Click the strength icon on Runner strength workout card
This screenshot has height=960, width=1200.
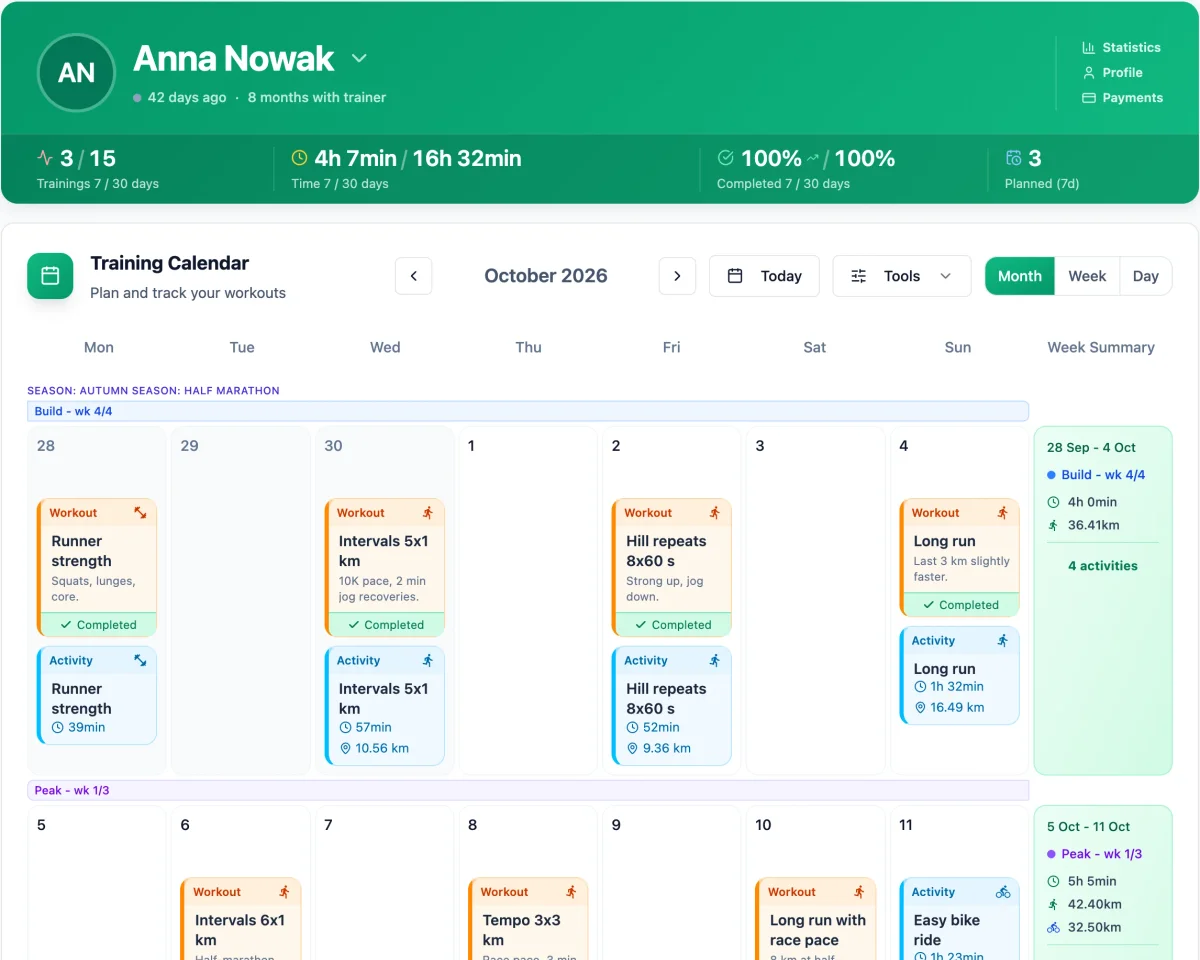click(x=140, y=513)
